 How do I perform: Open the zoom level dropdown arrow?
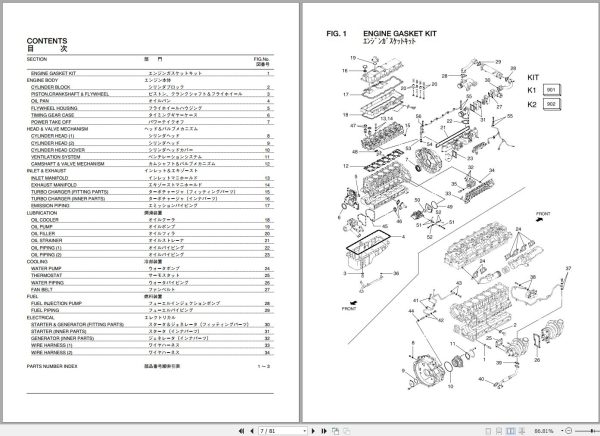click(x=561, y=431)
